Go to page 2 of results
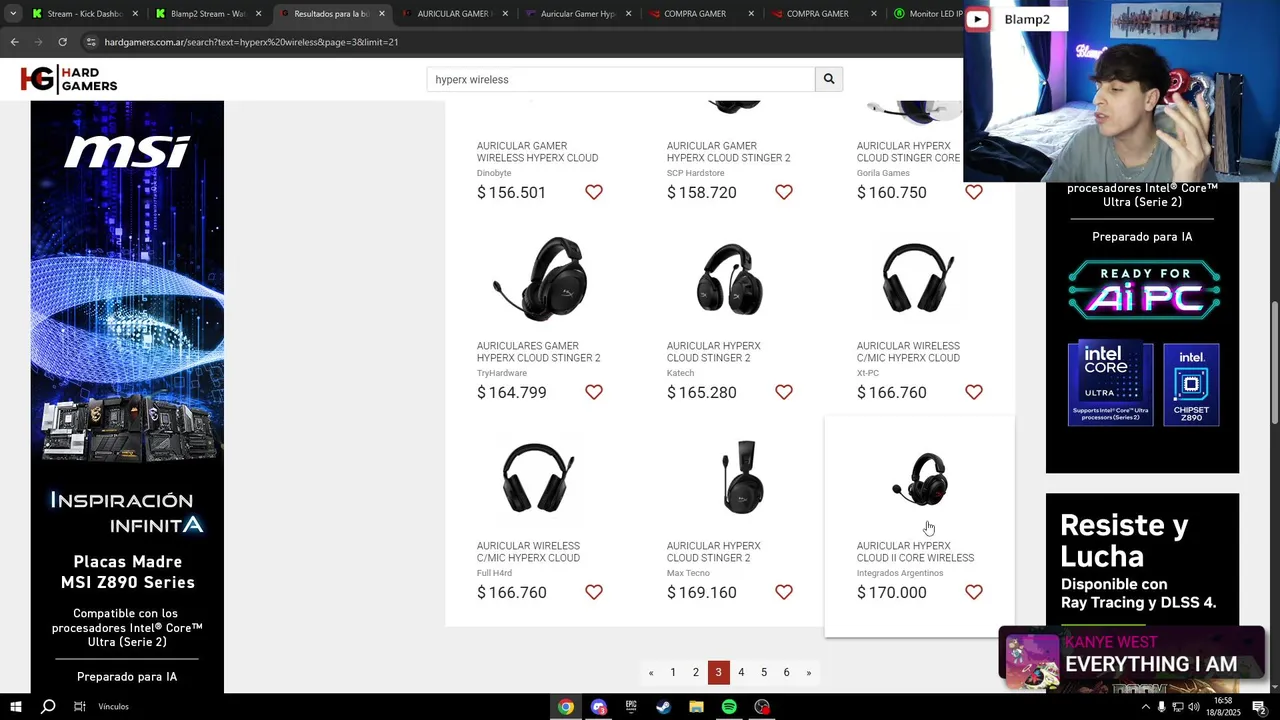Screen dimensions: 1280x720 click(696, 672)
